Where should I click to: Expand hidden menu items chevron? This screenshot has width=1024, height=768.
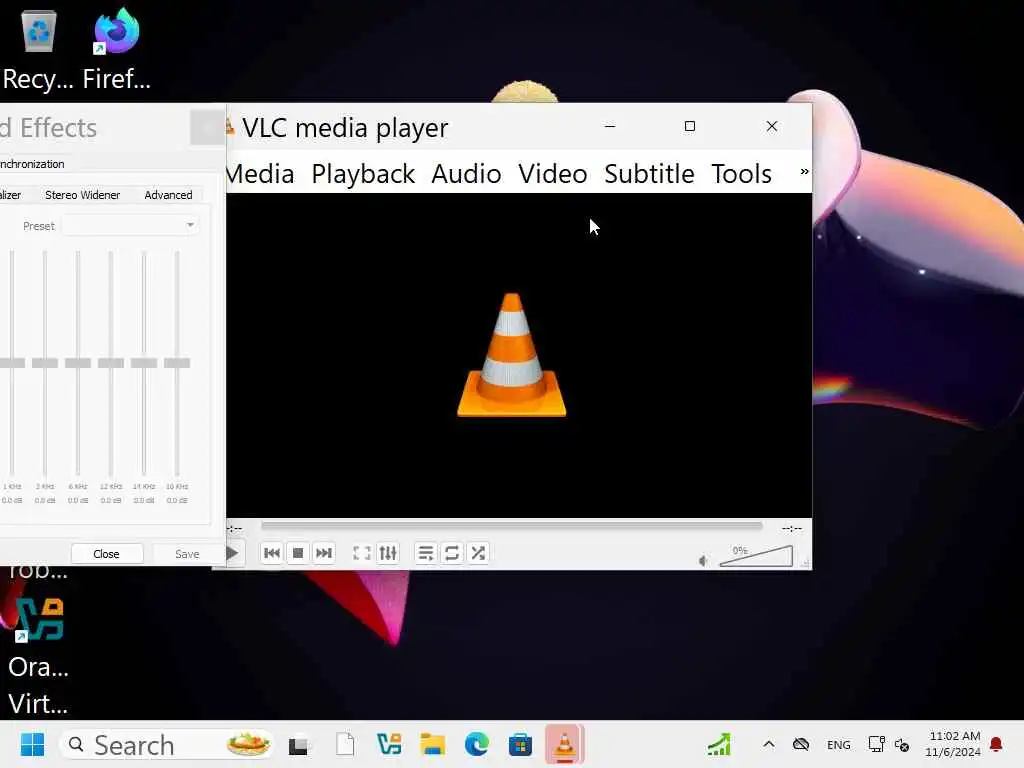click(x=804, y=172)
